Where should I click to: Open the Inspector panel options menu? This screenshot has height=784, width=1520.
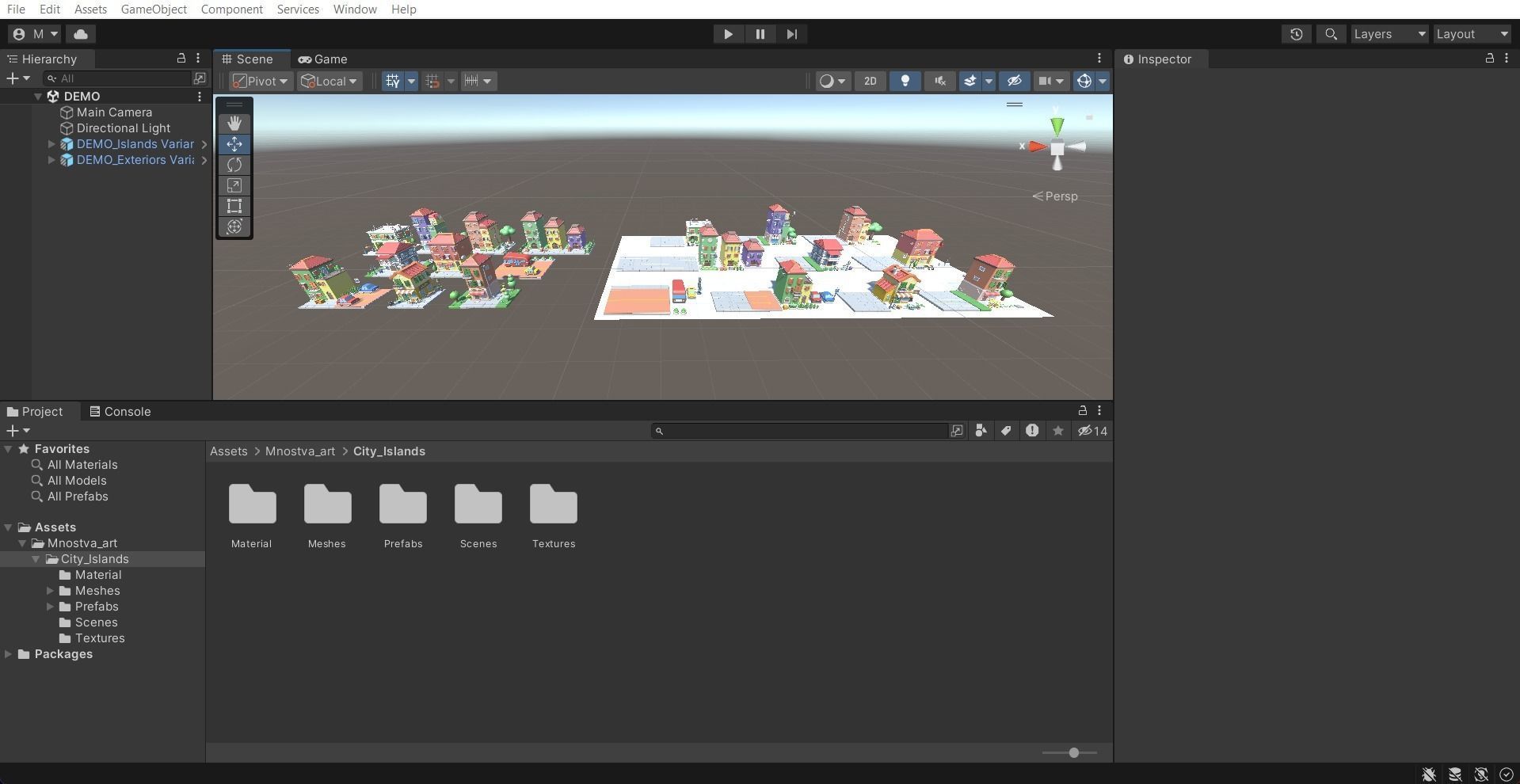1506,59
